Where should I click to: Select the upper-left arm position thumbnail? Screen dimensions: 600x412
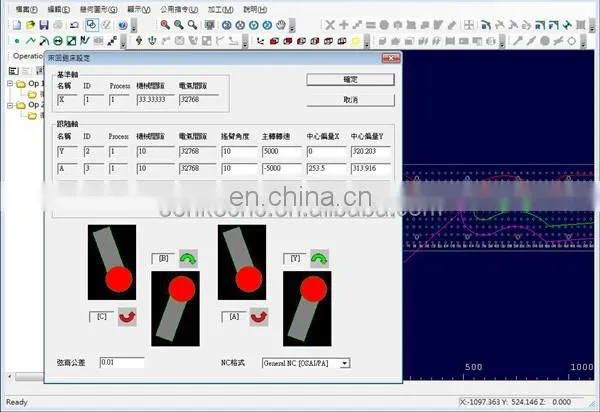coord(112,262)
